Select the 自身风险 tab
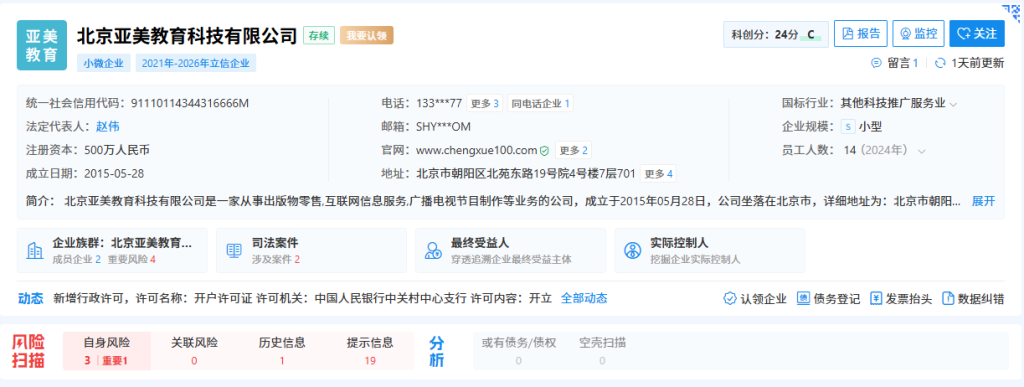 coord(106,351)
